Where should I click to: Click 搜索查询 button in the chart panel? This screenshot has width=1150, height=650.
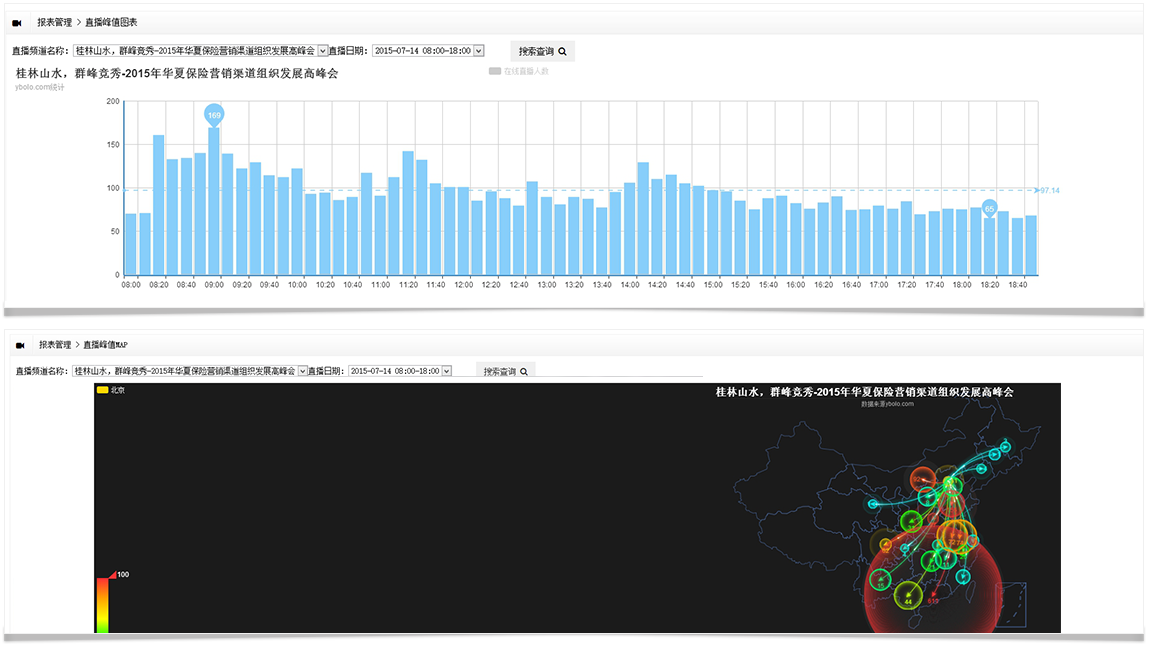[x=543, y=51]
